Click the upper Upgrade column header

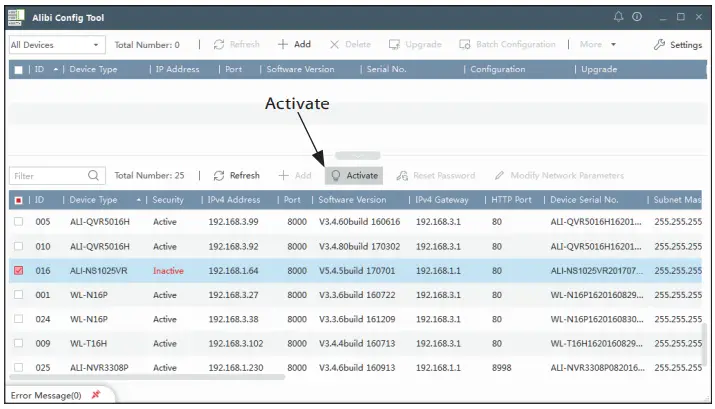point(599,69)
